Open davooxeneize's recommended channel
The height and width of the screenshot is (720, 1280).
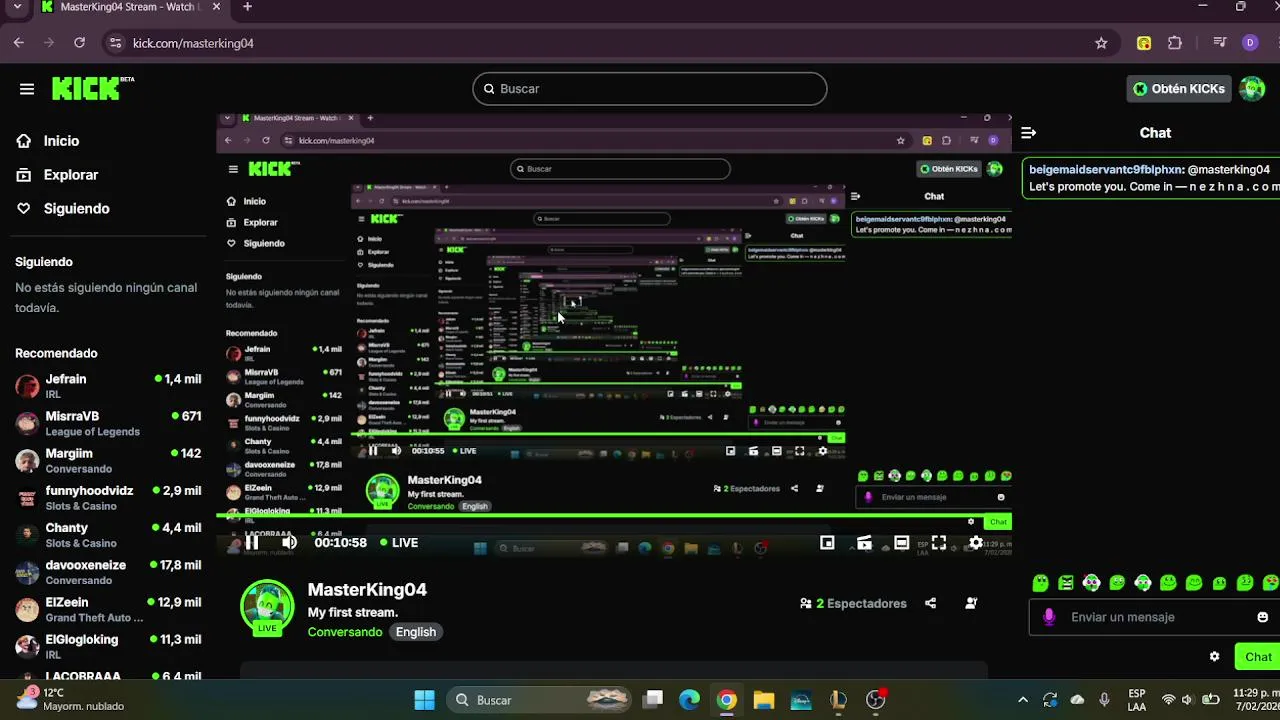point(108,571)
